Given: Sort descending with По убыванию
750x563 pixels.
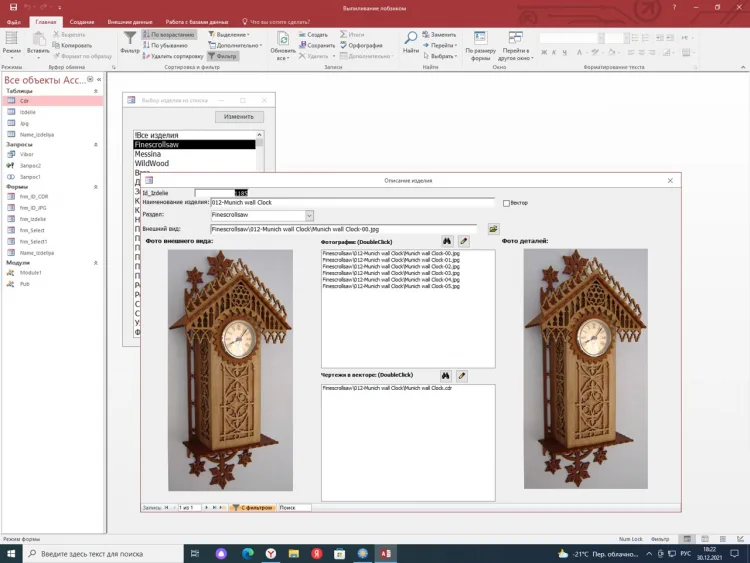Looking at the screenshot, I should tap(165, 45).
